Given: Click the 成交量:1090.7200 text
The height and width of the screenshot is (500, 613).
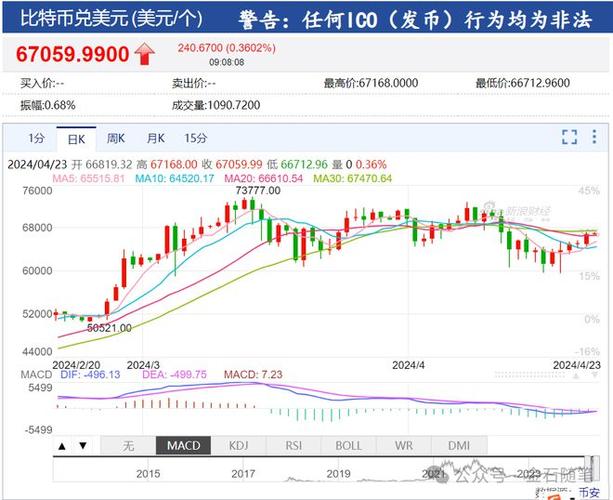Looking at the screenshot, I should 216,105.
